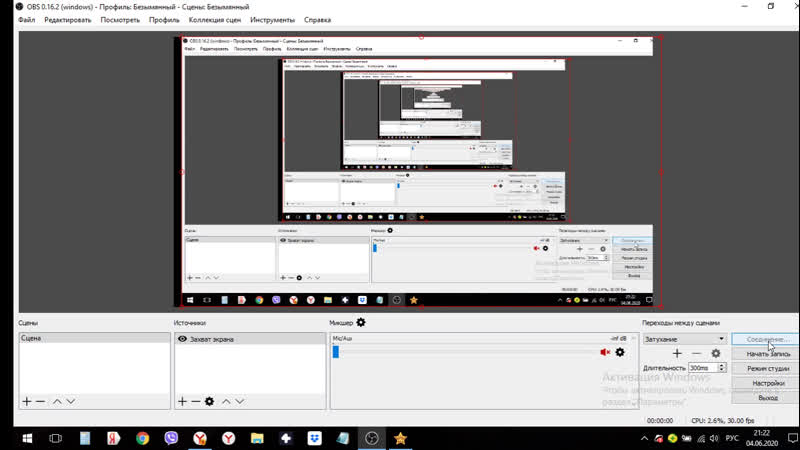Expand the Затухание transition dropdown
Viewport: 800px width, 450px height.
tap(719, 339)
